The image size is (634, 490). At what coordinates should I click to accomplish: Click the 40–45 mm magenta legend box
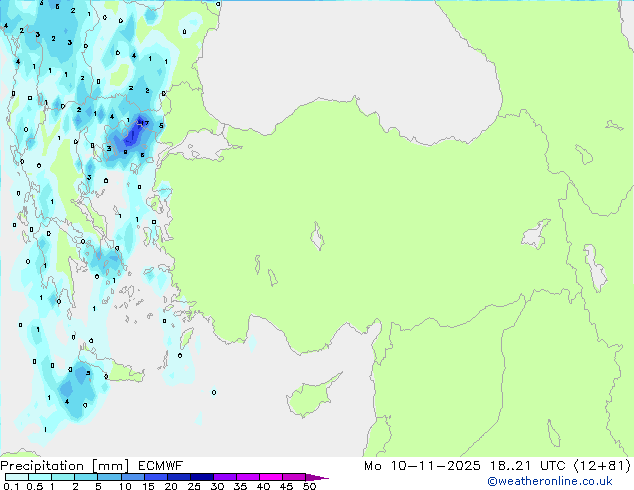click(271, 477)
